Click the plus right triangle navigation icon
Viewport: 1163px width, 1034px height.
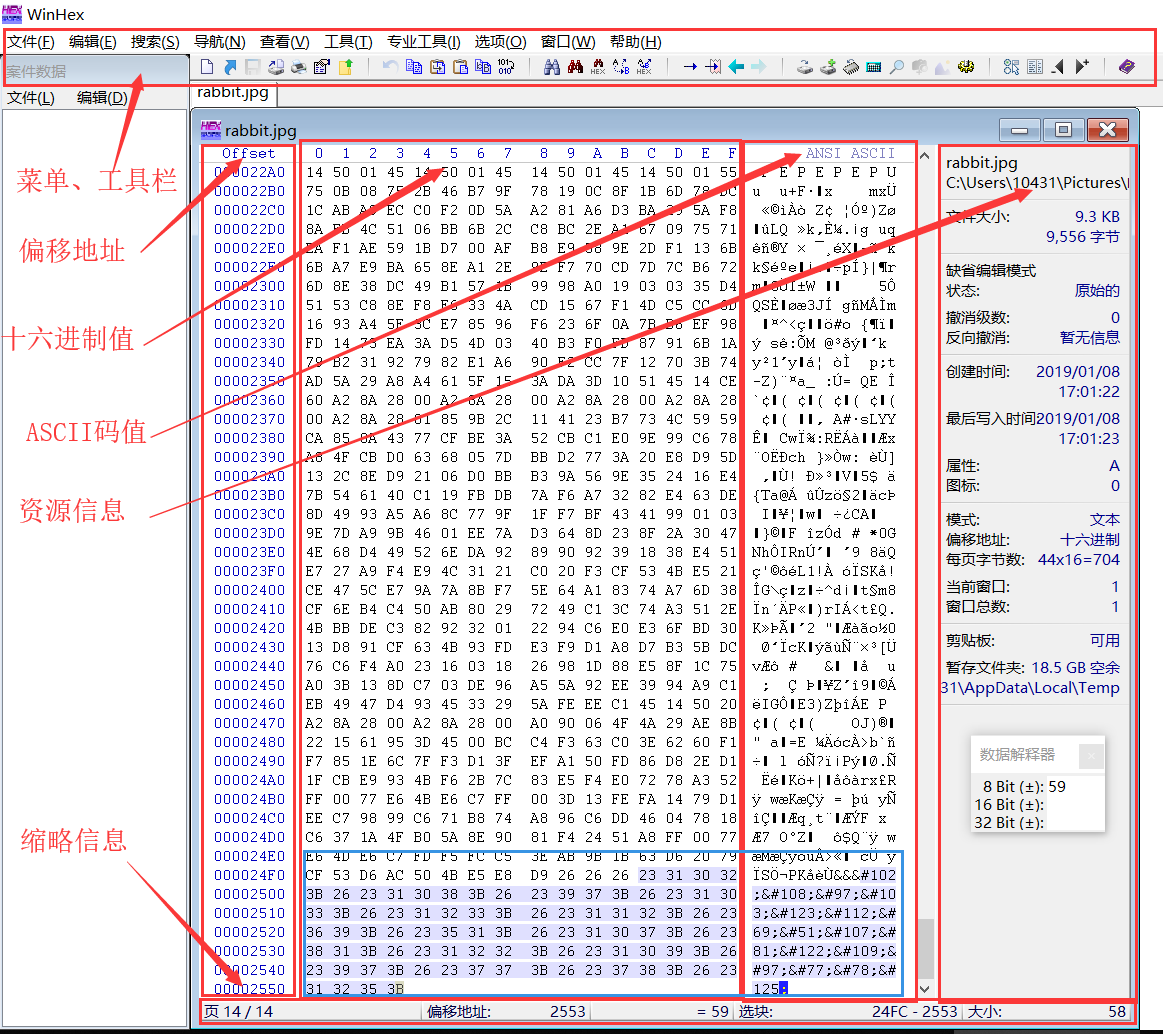pyautogui.click(x=1083, y=67)
